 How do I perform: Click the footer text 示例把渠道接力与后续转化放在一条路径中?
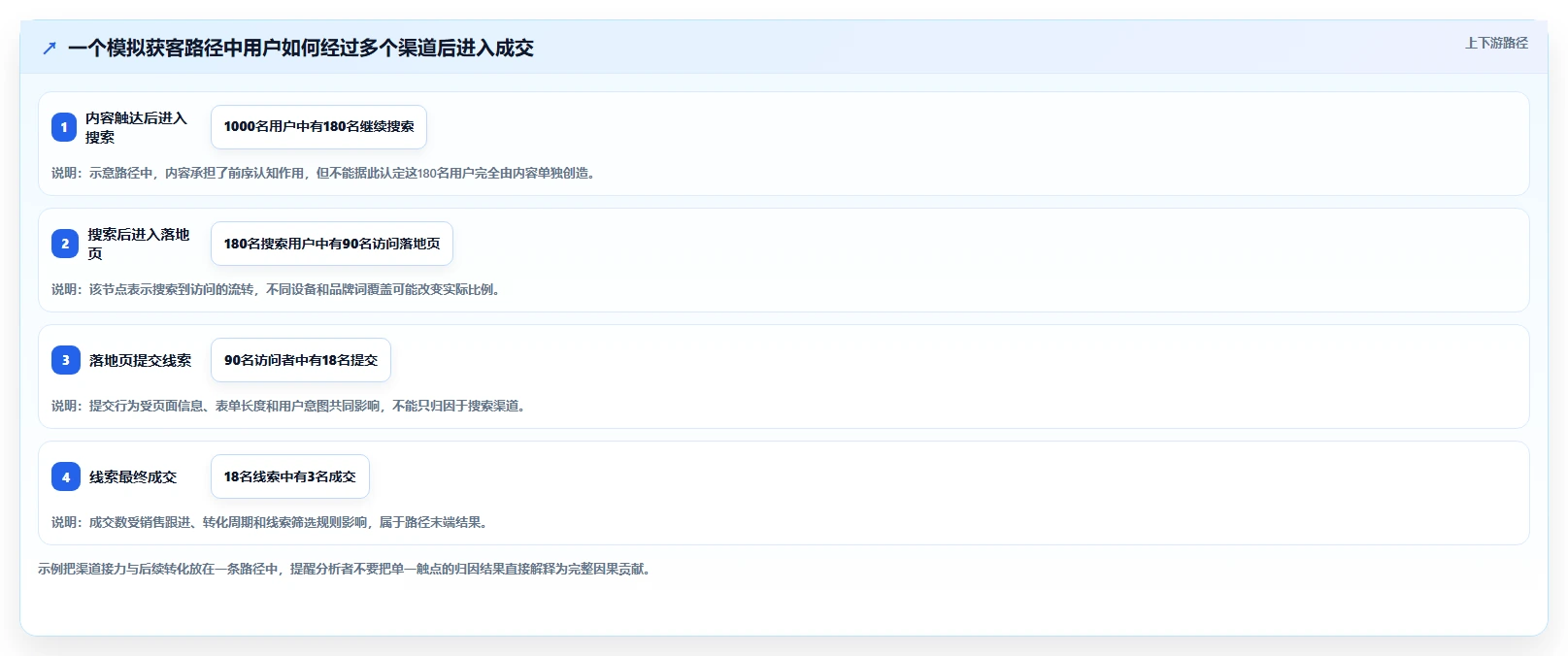(x=347, y=569)
